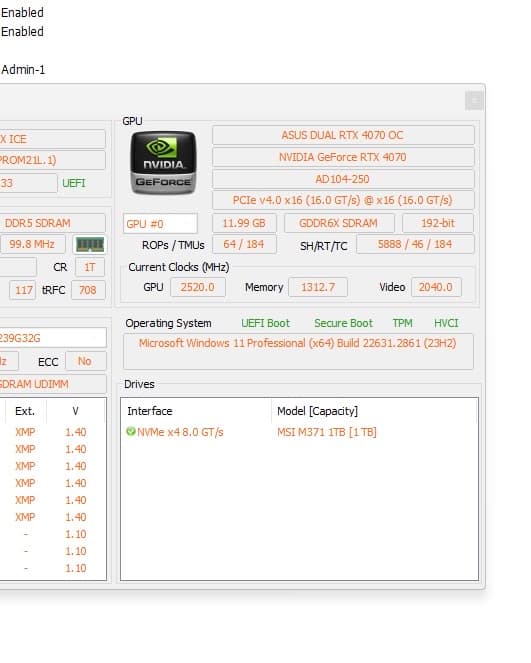Click the ECC value No
This screenshot has height=663, width=531.
click(85, 361)
